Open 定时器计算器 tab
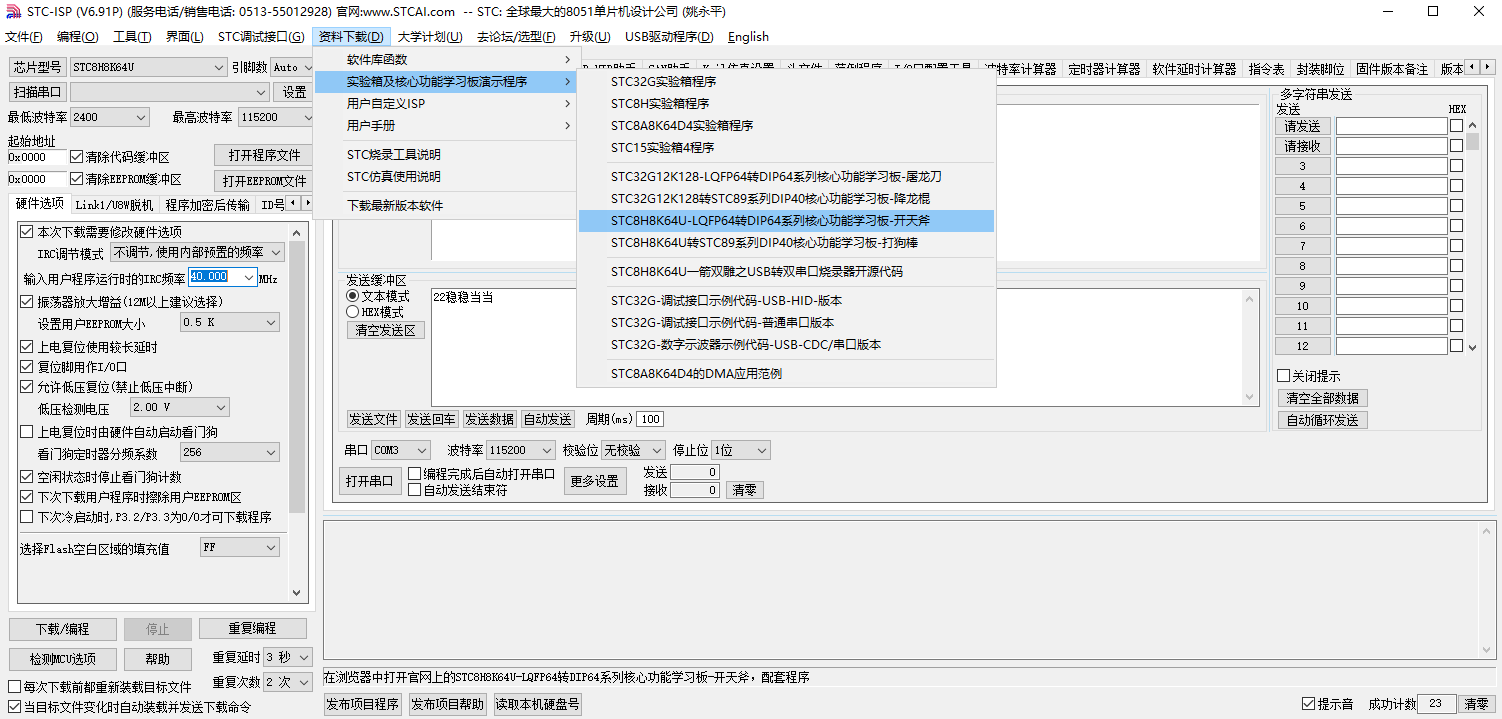This screenshot has width=1502, height=719. point(1104,69)
